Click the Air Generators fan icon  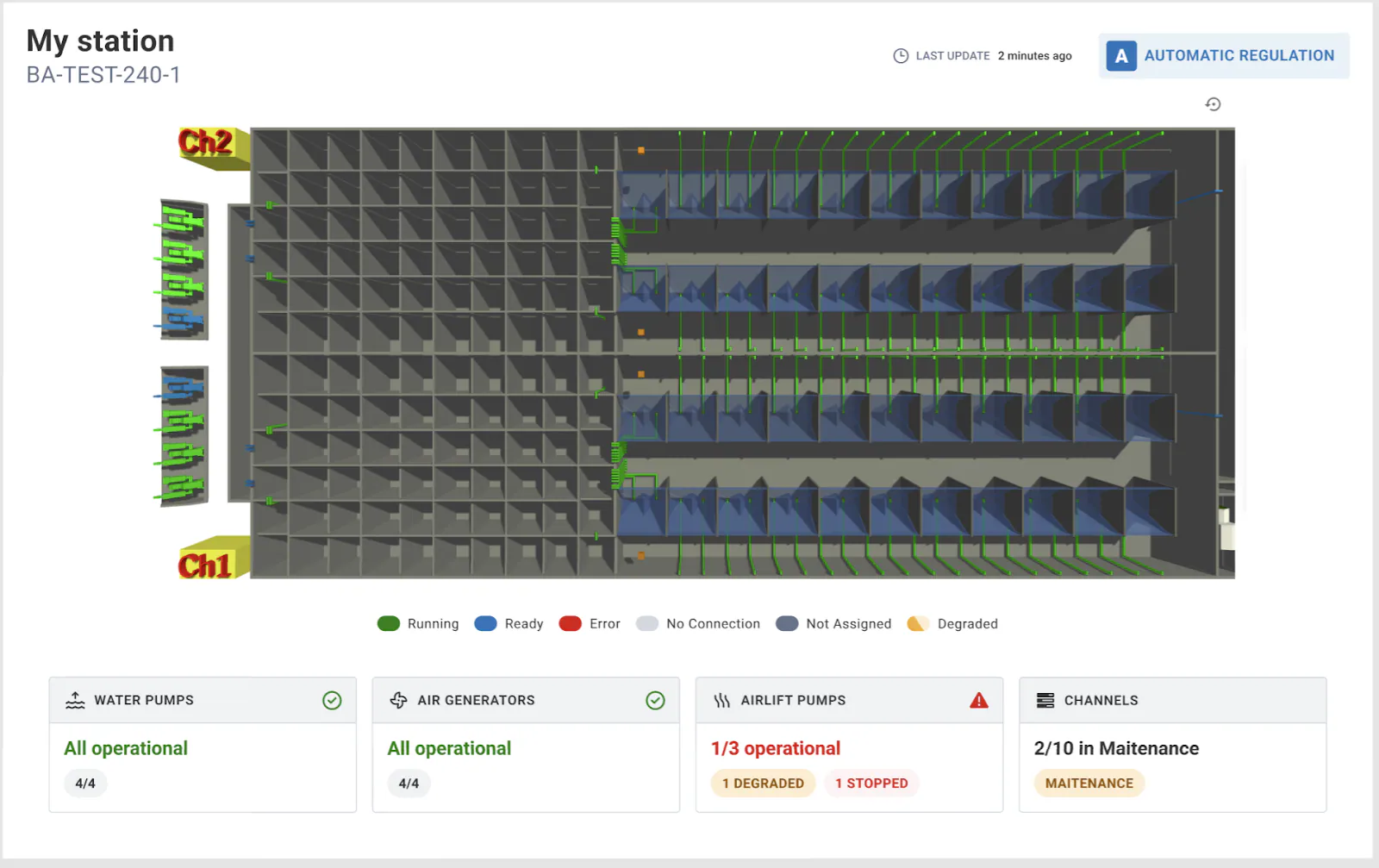pyautogui.click(x=398, y=701)
